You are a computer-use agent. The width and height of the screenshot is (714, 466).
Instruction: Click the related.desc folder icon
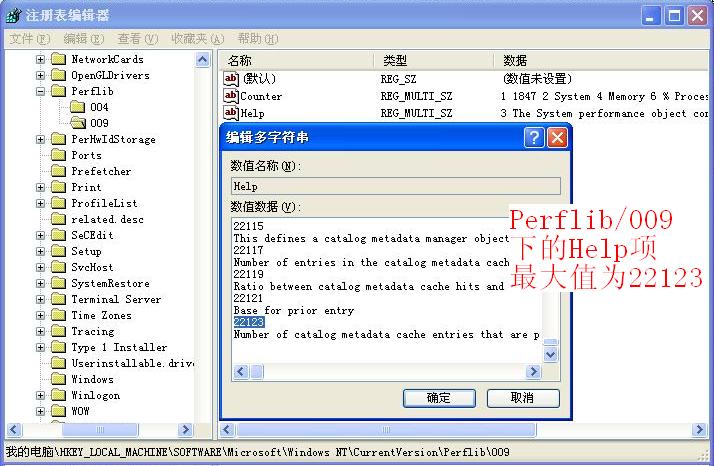[x=59, y=219]
